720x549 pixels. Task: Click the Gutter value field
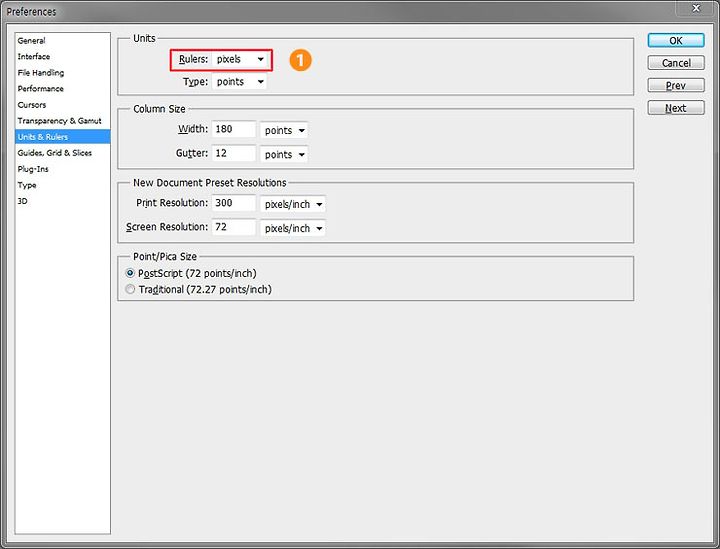[234, 153]
